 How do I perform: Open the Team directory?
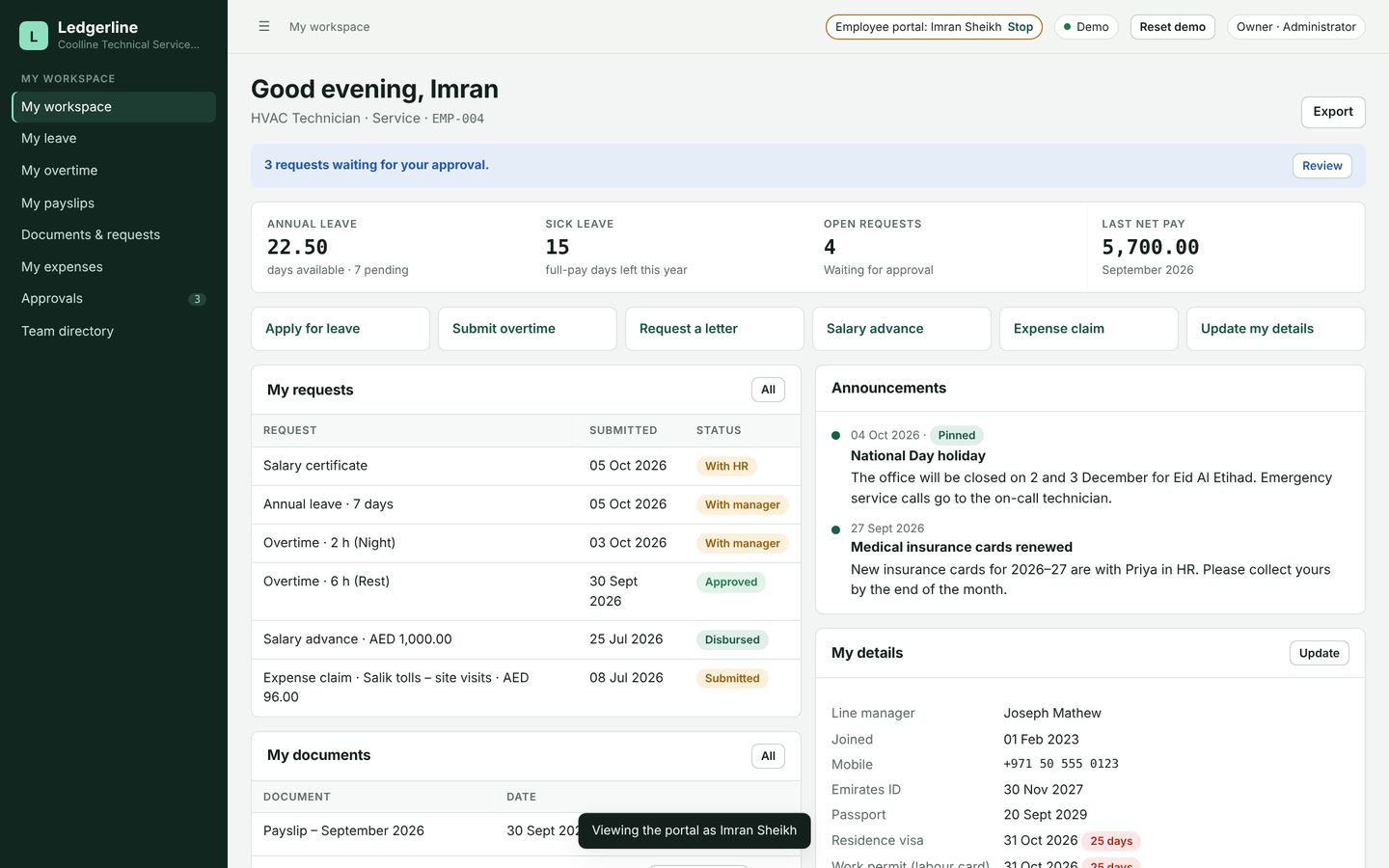click(x=114, y=332)
